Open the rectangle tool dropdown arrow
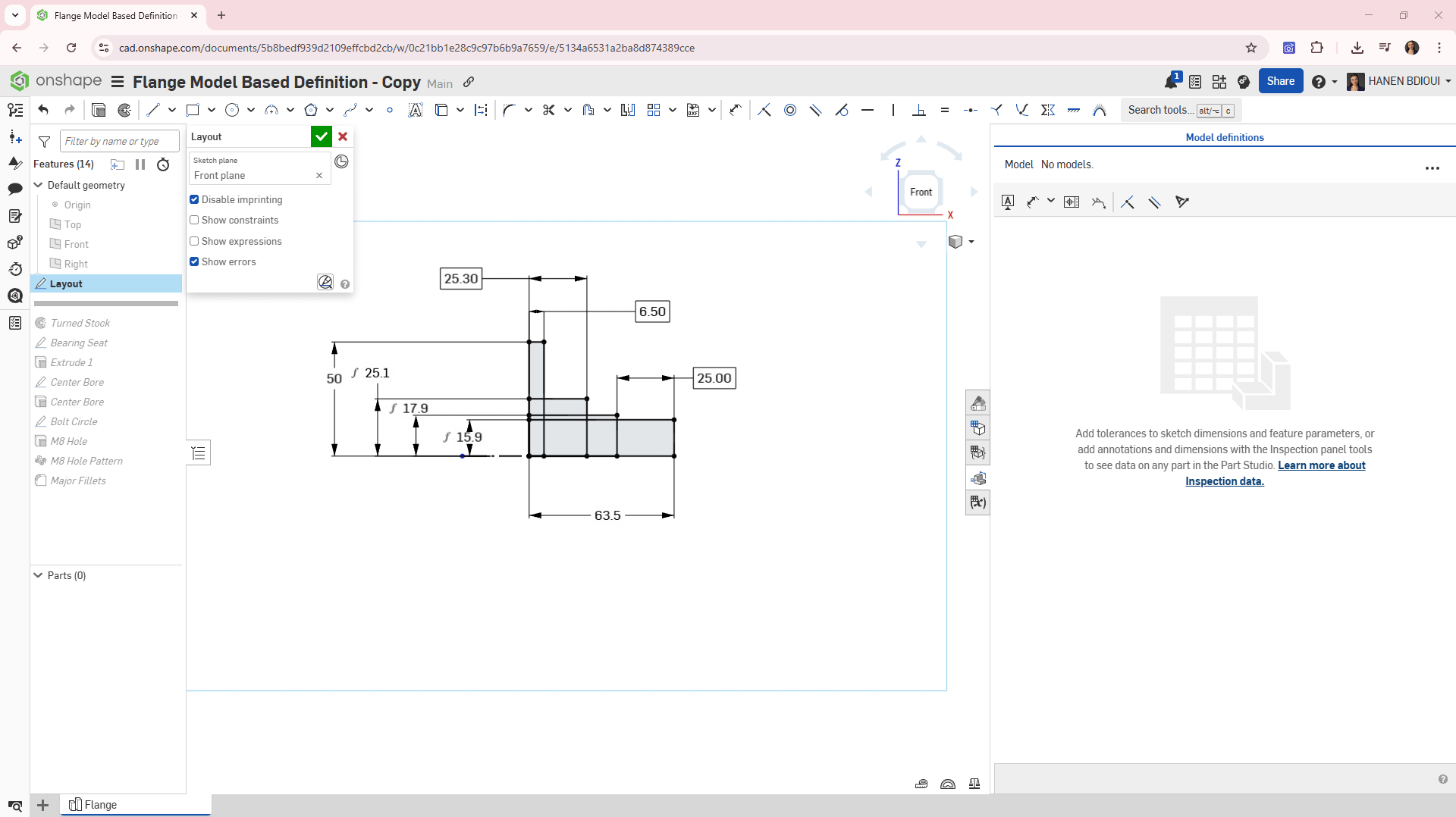1456x817 pixels. pyautogui.click(x=212, y=110)
